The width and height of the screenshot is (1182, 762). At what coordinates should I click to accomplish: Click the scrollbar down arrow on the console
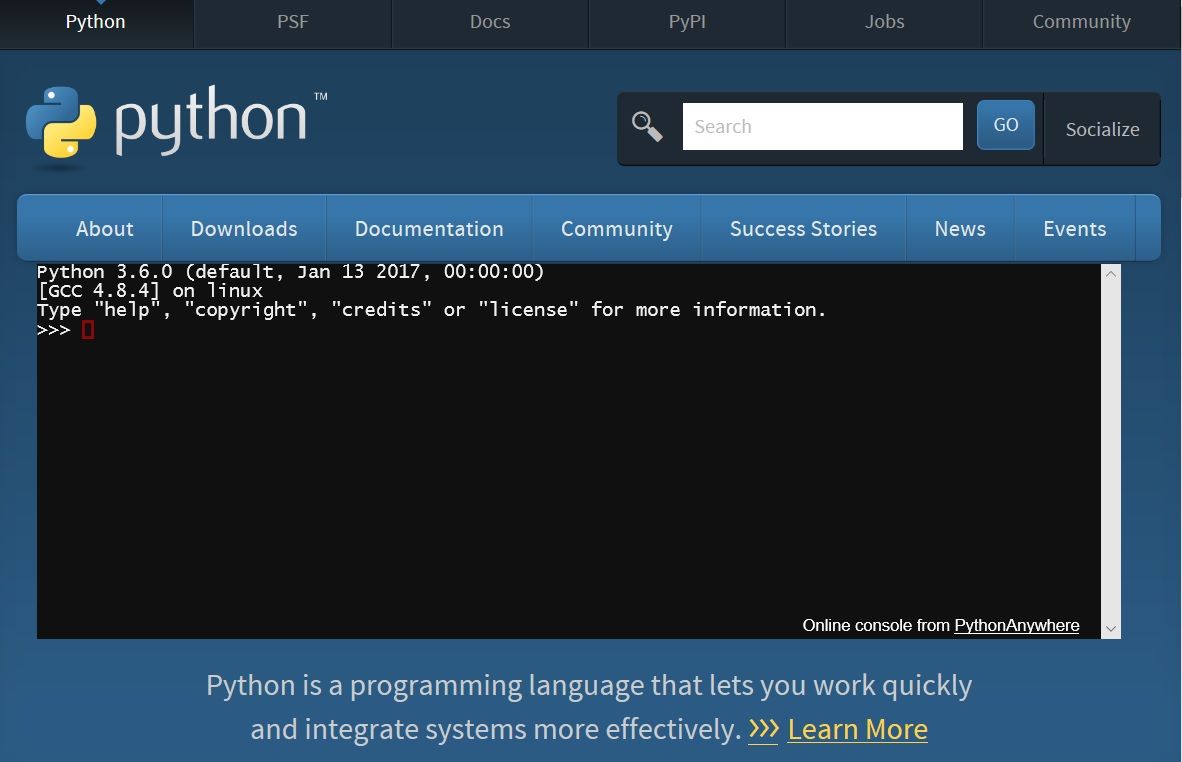[x=1110, y=628]
